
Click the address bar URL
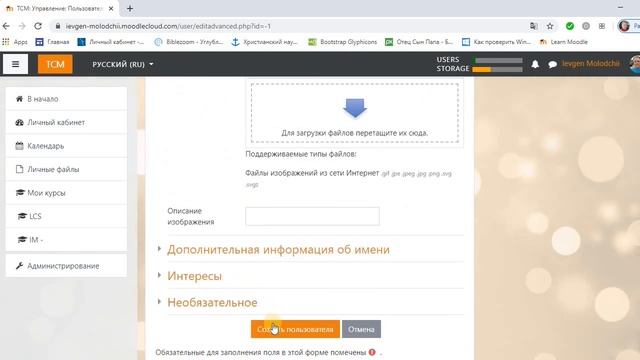[x=168, y=26]
